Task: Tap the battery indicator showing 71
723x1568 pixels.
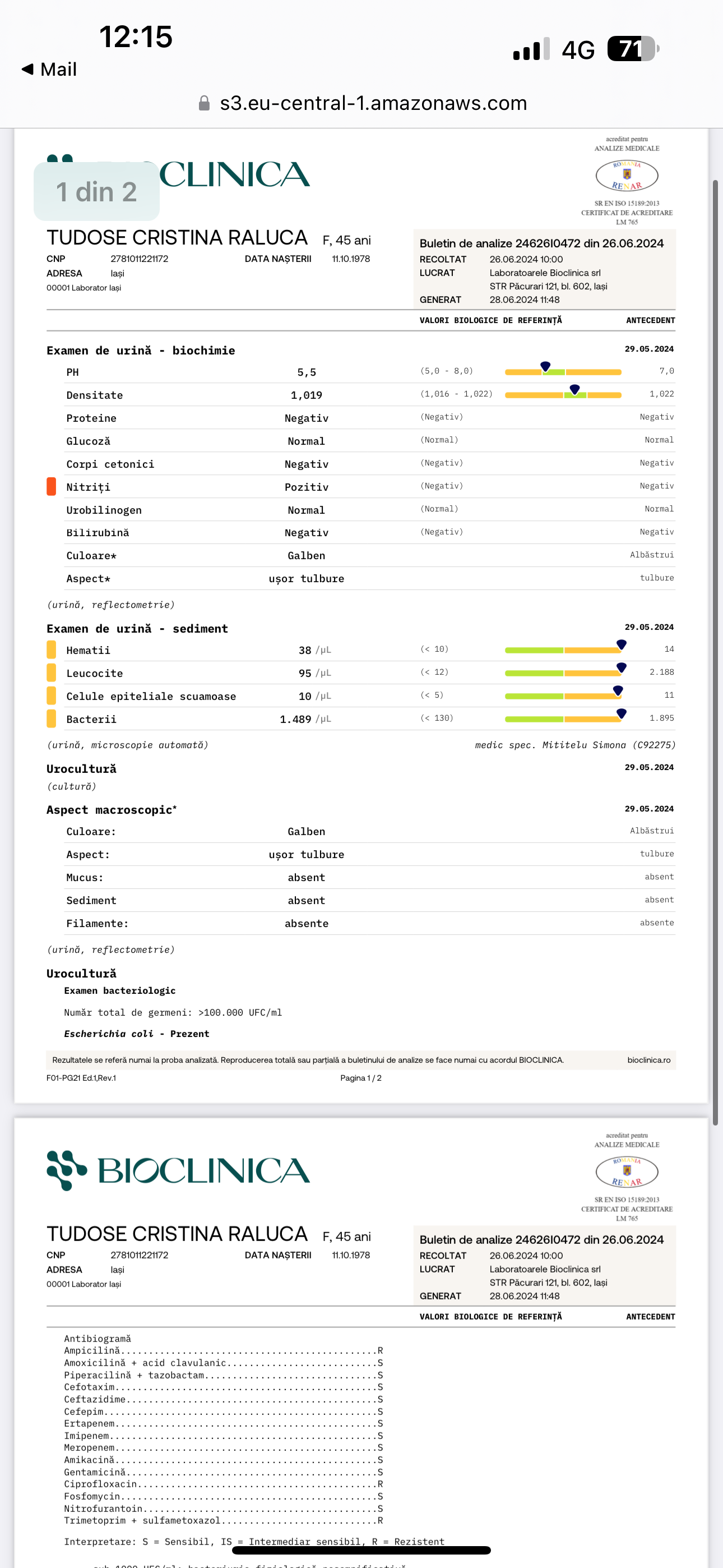Action: tap(633, 49)
